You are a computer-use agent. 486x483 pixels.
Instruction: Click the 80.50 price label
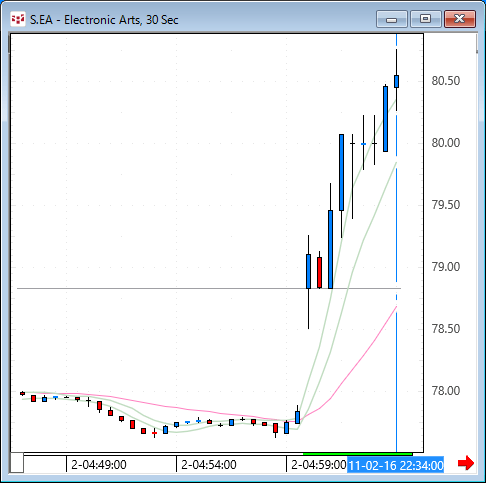446,81
